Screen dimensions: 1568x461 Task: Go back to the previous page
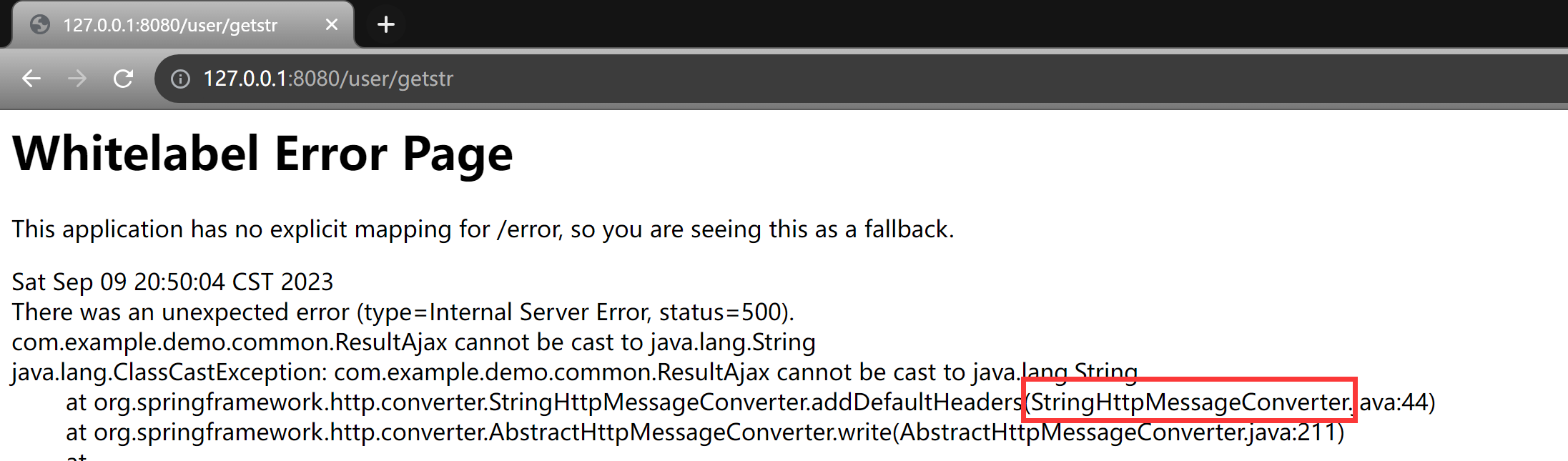[31, 79]
